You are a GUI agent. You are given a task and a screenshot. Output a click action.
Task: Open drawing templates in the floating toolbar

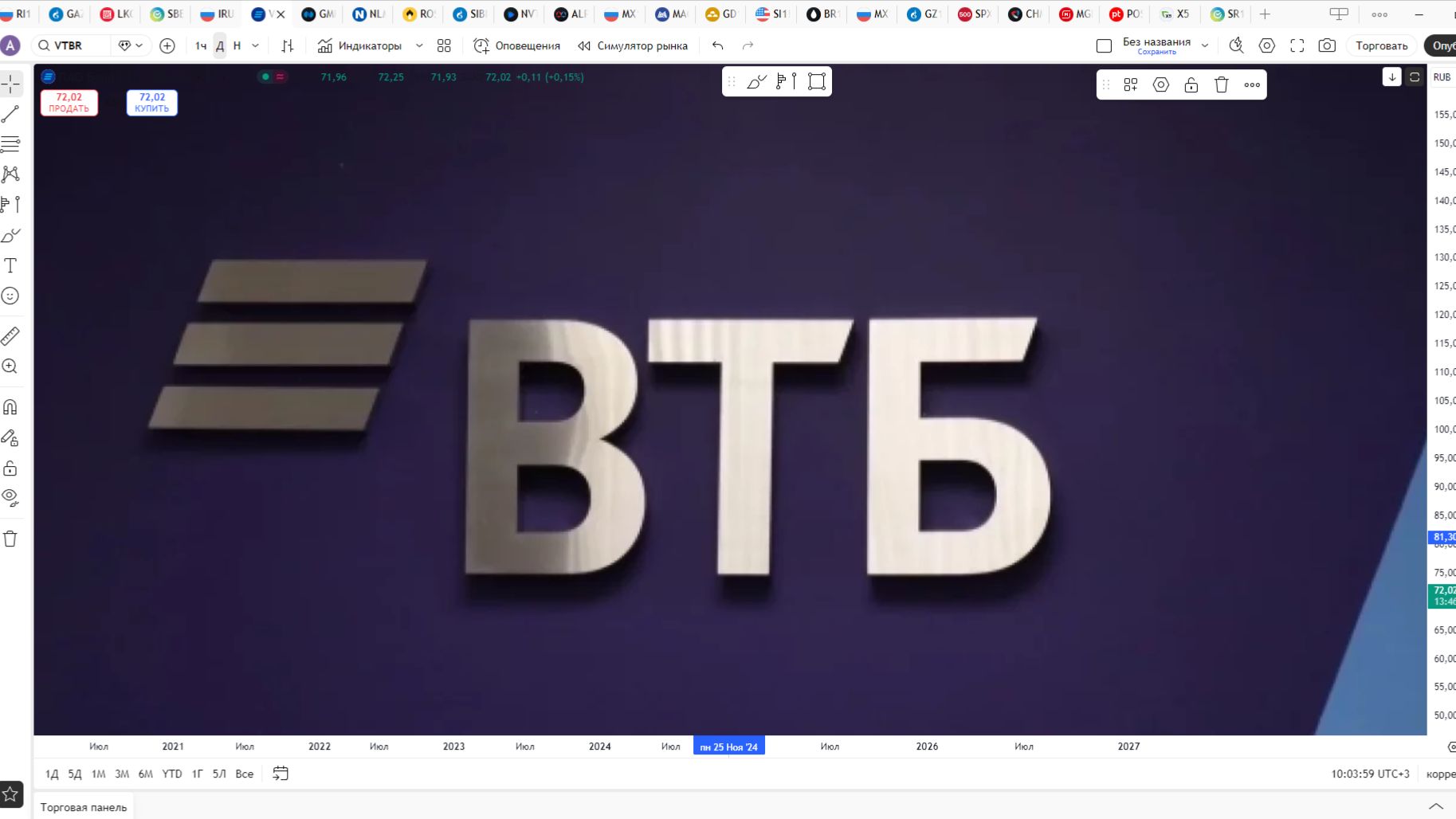tap(1131, 84)
